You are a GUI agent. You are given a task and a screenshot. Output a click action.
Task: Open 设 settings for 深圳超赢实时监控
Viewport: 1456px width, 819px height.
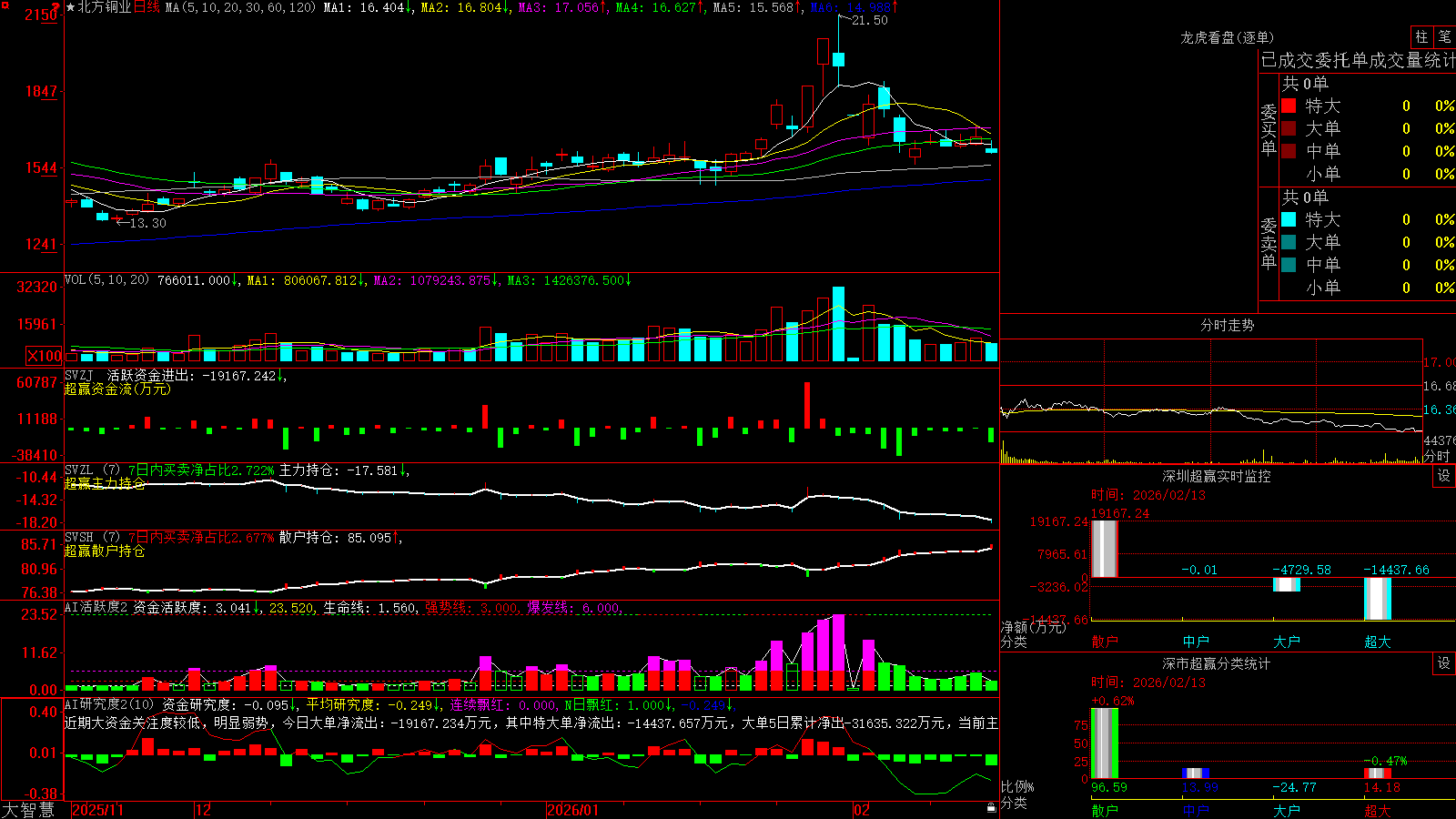(1443, 476)
